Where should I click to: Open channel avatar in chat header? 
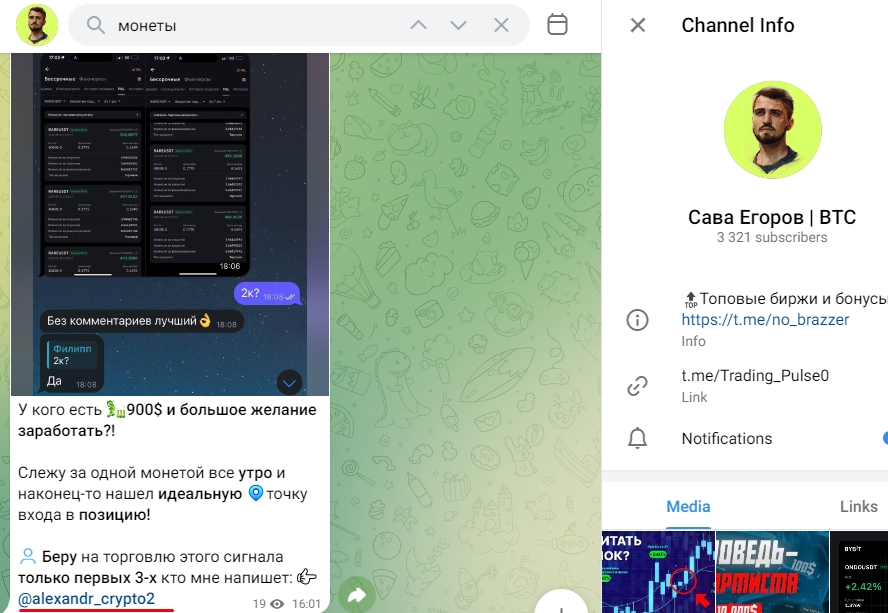37,25
